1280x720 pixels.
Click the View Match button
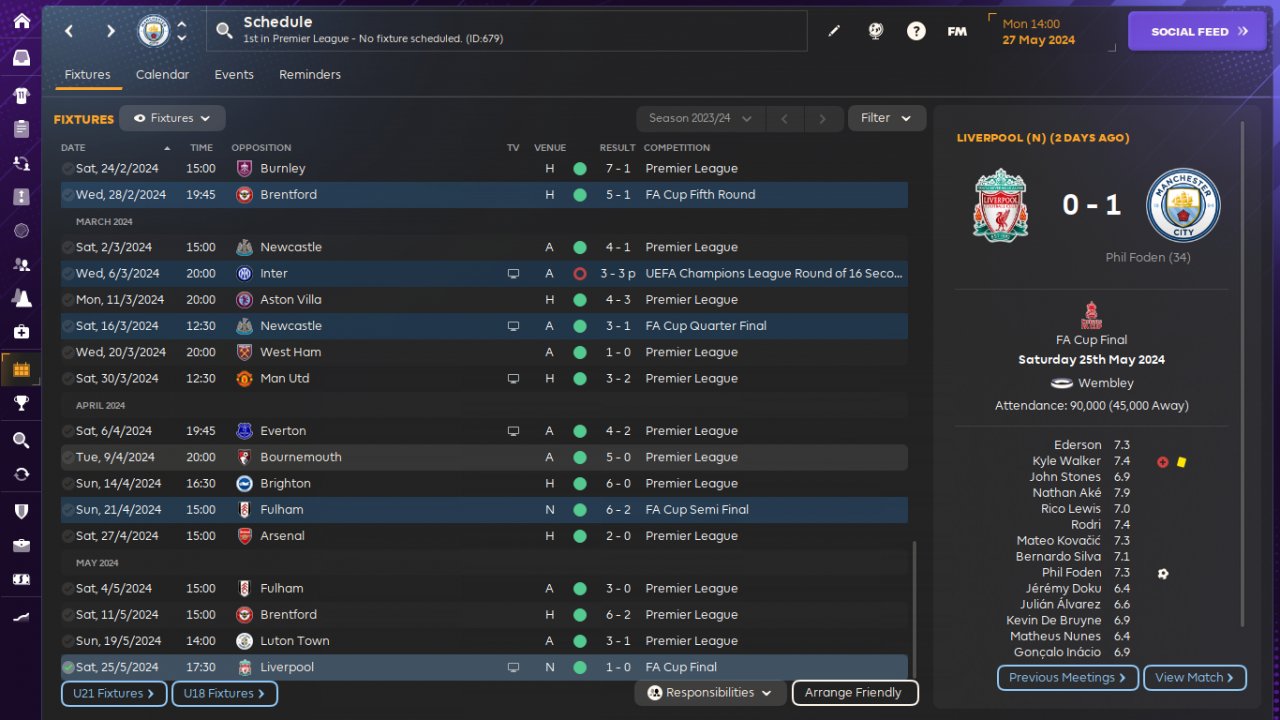pos(1195,678)
